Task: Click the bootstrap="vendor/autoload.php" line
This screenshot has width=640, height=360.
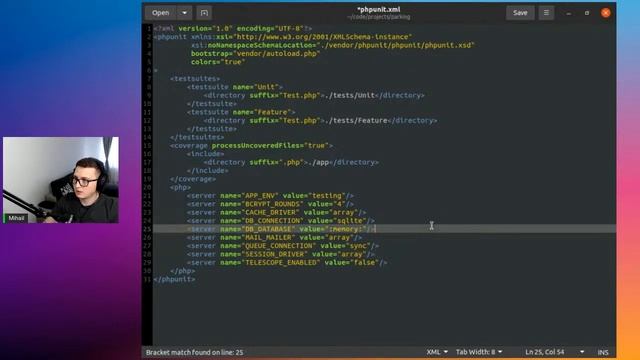Action: click(x=256, y=53)
